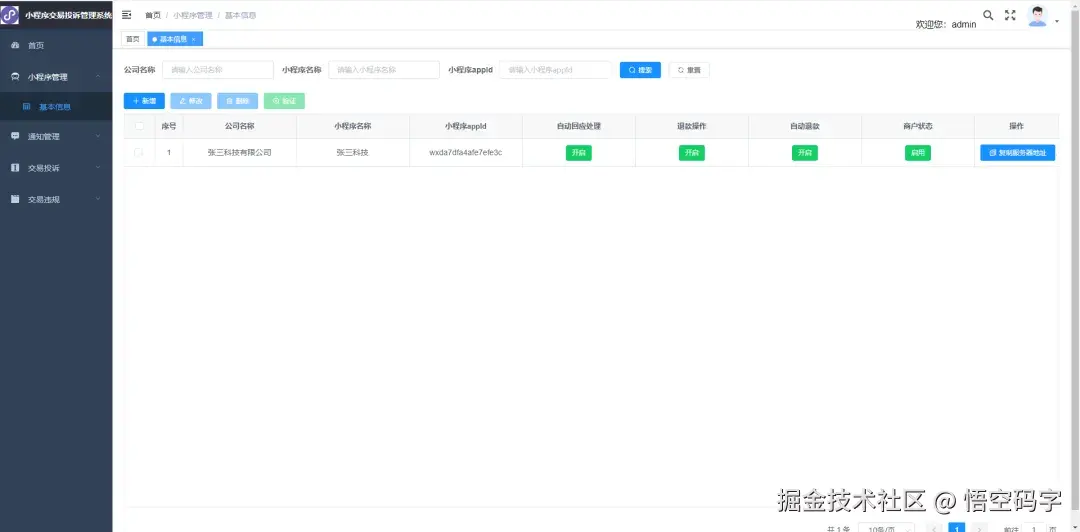Click 首页 in the breadcrumb
This screenshot has height=532, width=1080.
[x=152, y=15]
